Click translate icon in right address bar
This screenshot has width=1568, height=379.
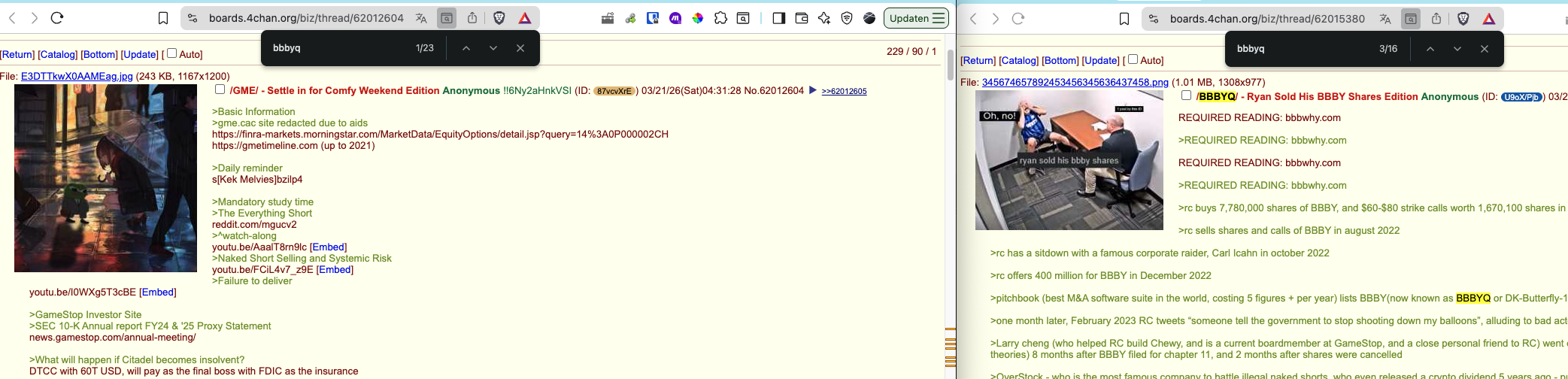[x=1385, y=19]
